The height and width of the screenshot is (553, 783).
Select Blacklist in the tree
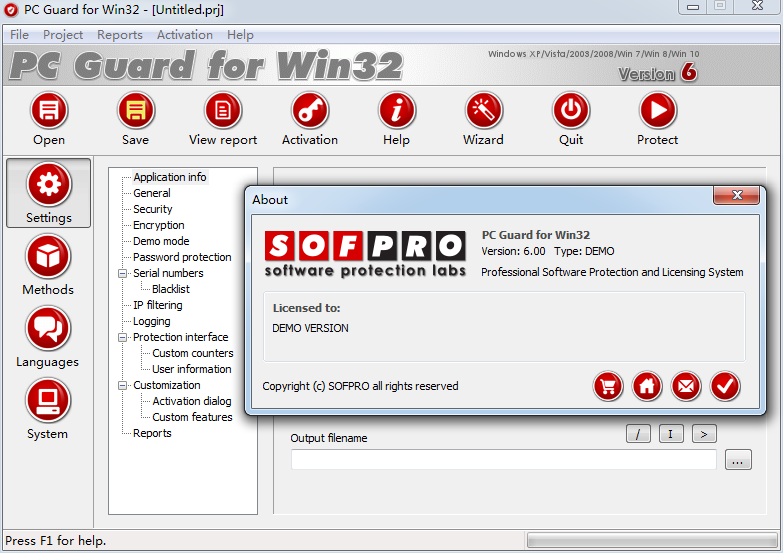(171, 289)
